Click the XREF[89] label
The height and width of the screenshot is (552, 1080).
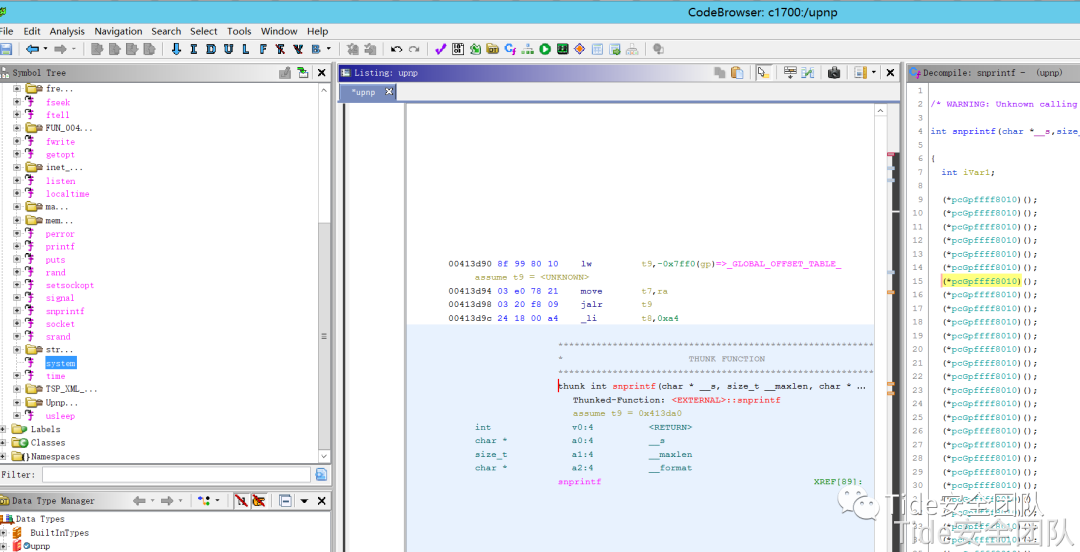[x=838, y=482]
